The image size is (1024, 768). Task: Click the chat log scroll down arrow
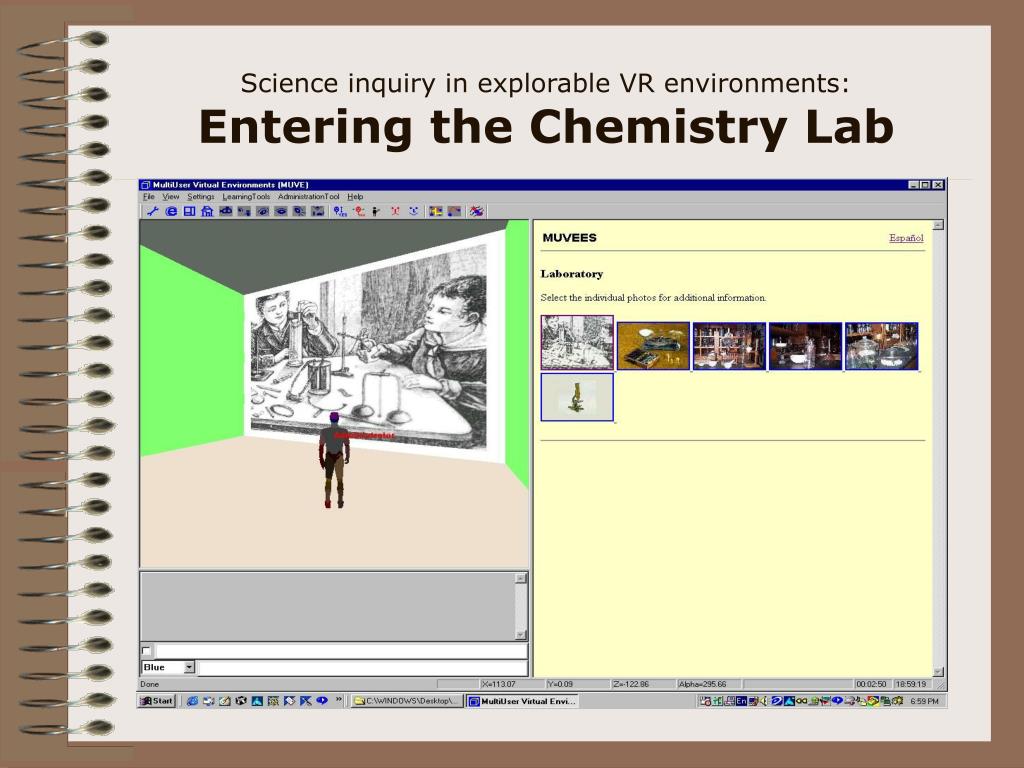point(520,634)
